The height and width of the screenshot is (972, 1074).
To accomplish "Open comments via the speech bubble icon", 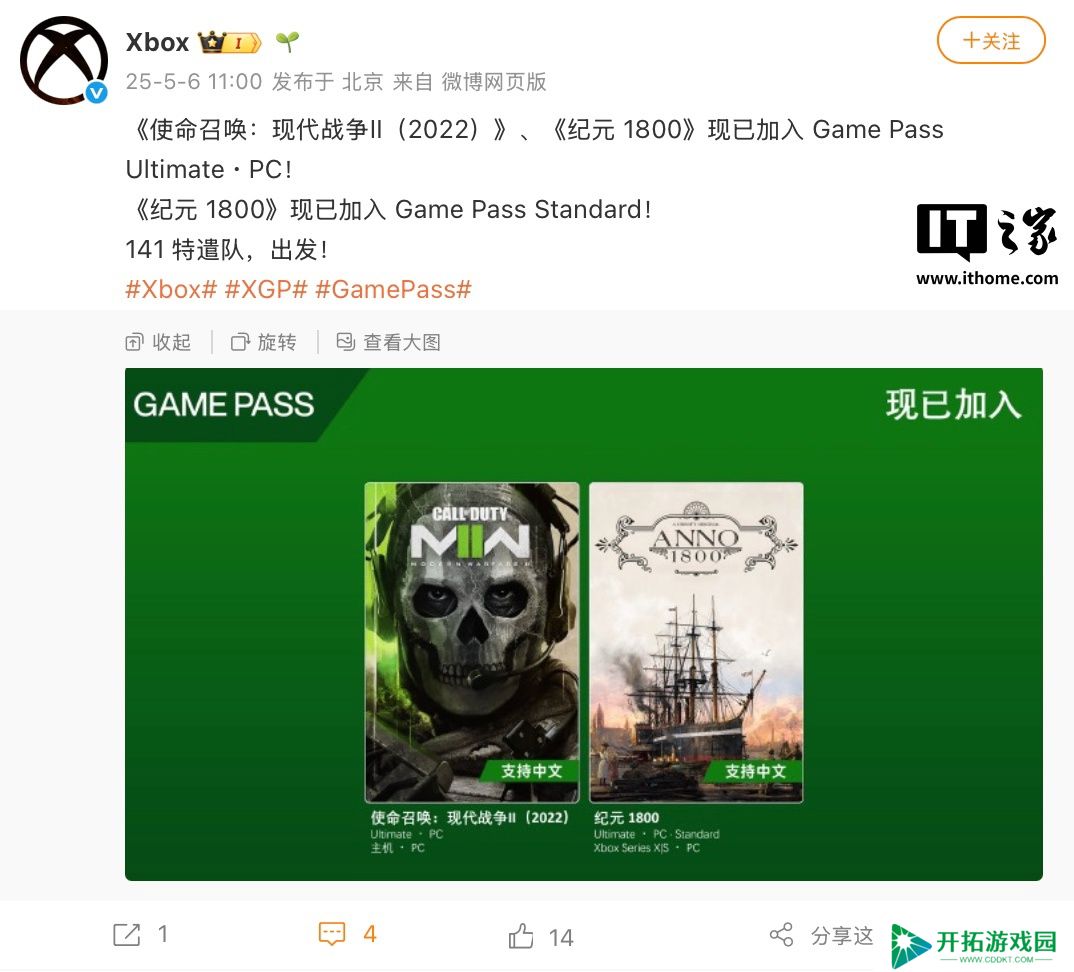I will click(x=332, y=934).
